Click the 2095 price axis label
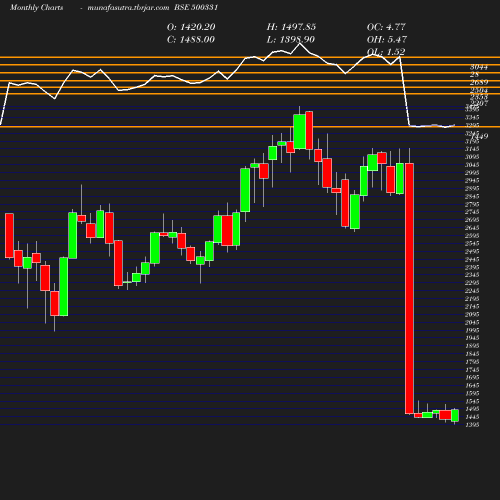The image size is (500, 500). tap(472, 314)
